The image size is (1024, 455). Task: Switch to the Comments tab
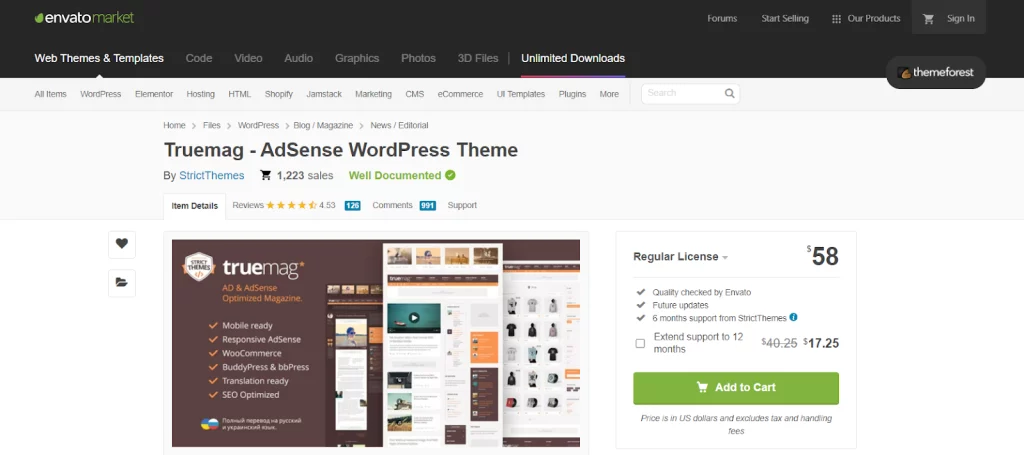click(392, 205)
